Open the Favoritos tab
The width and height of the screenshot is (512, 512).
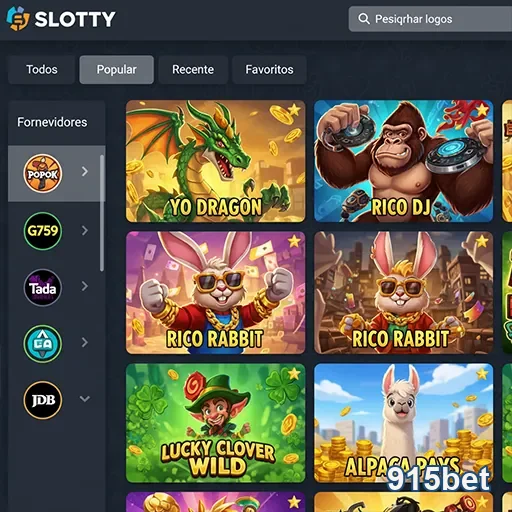pos(269,69)
